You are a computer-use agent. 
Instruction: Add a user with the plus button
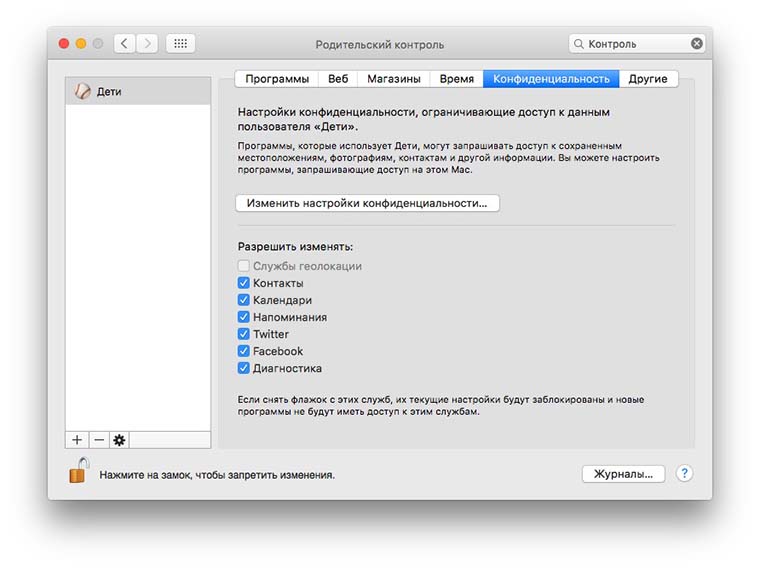[x=77, y=440]
